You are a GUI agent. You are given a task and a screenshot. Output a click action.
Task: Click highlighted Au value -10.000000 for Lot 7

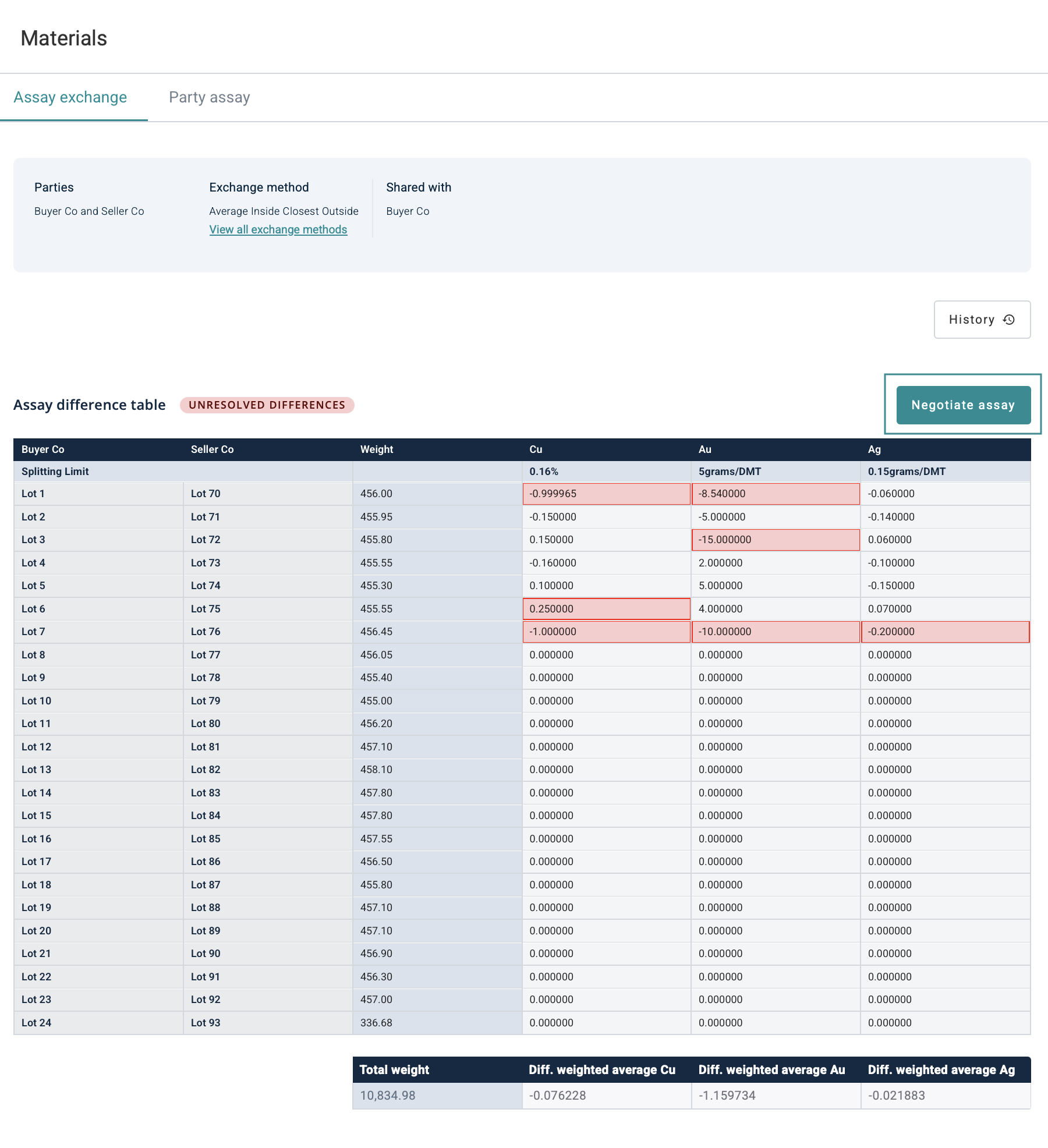(775, 632)
